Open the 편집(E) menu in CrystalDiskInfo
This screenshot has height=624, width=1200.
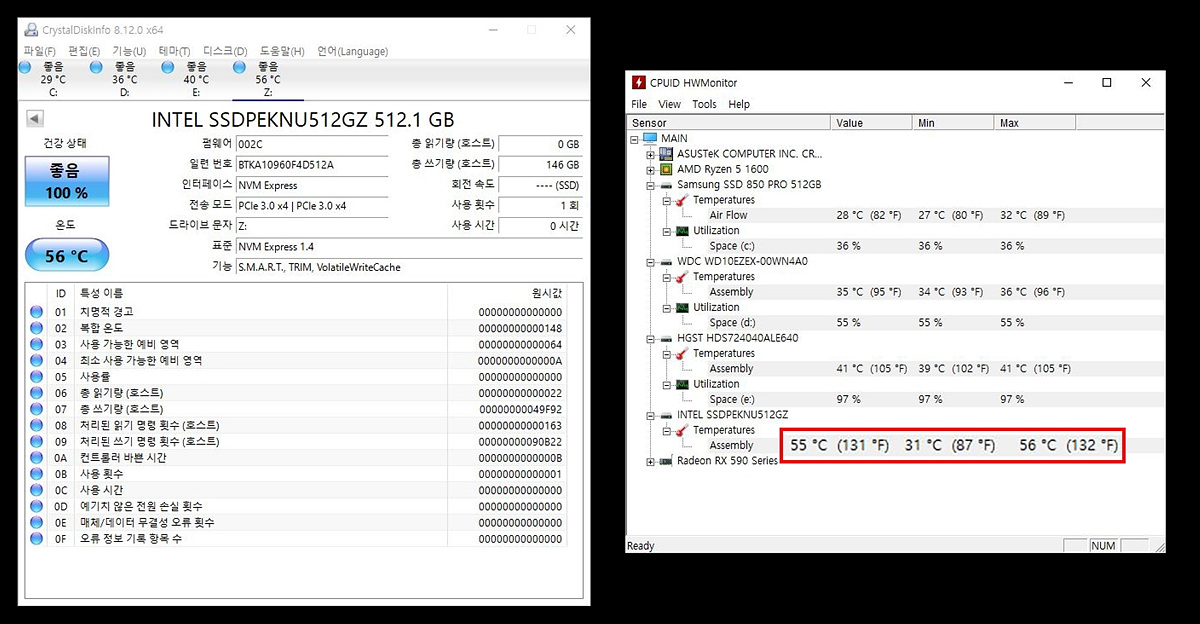(84, 51)
